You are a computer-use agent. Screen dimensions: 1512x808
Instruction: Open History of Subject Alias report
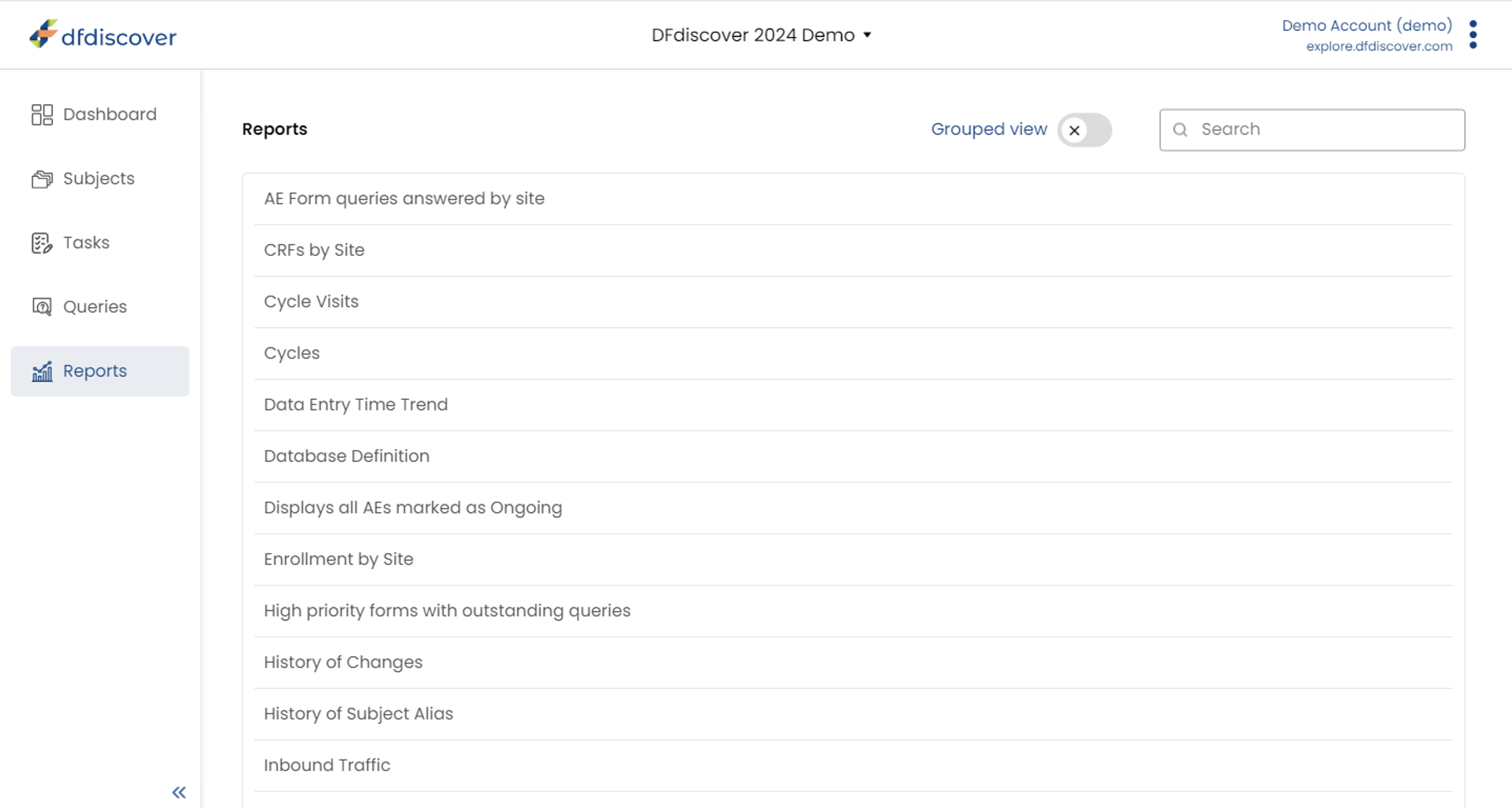tap(853, 714)
